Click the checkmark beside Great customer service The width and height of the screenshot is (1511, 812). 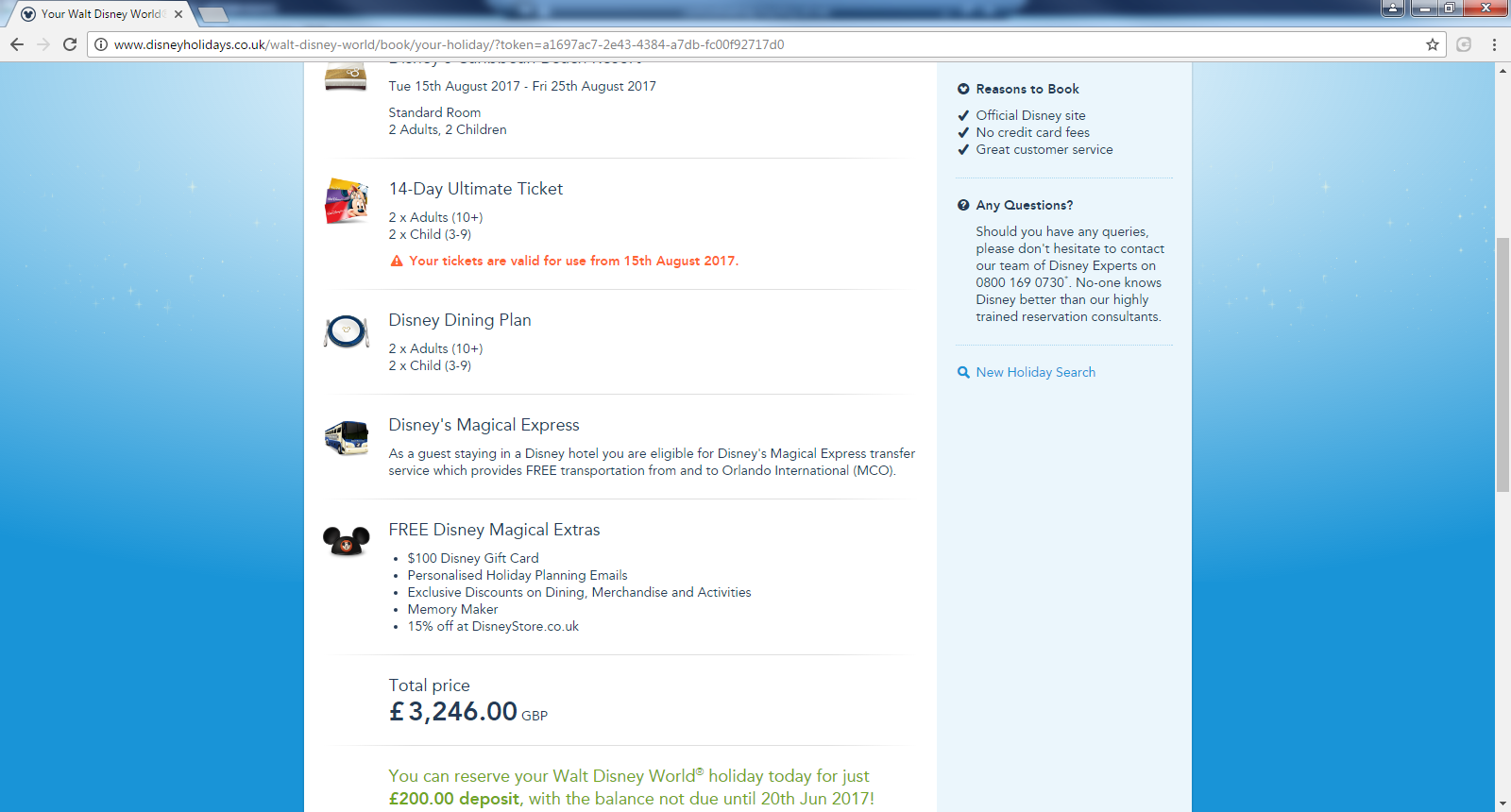[x=963, y=149]
